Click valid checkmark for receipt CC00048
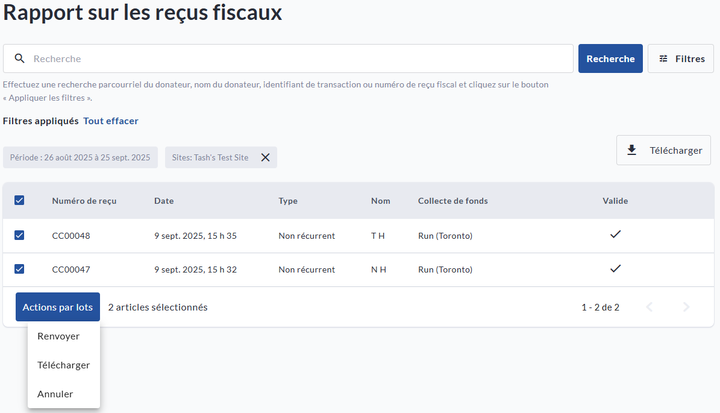This screenshot has height=413, width=720. (615, 236)
